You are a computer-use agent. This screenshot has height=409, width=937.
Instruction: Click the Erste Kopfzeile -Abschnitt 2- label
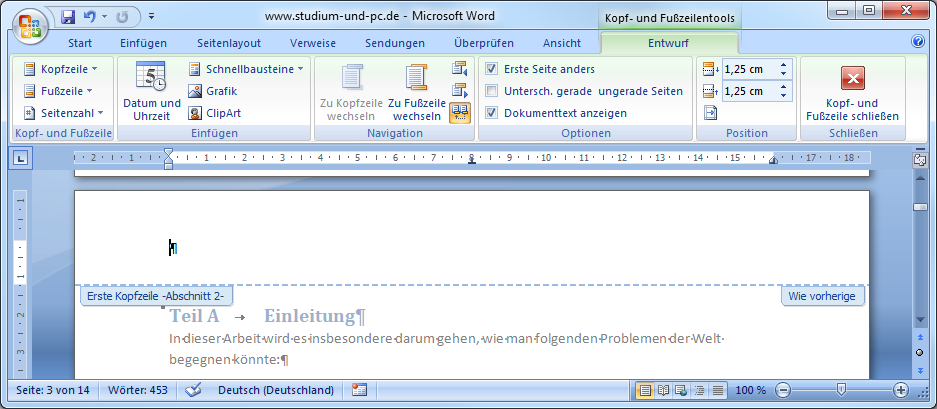(x=156, y=296)
